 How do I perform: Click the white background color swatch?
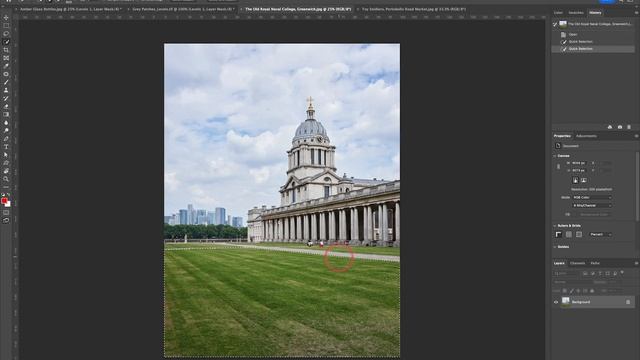point(8,204)
